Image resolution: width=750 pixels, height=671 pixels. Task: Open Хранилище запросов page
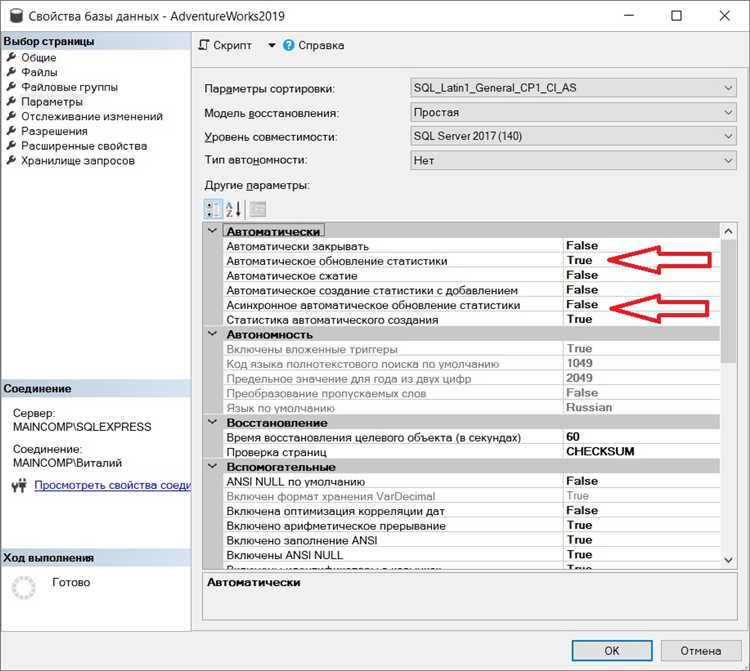(78, 161)
